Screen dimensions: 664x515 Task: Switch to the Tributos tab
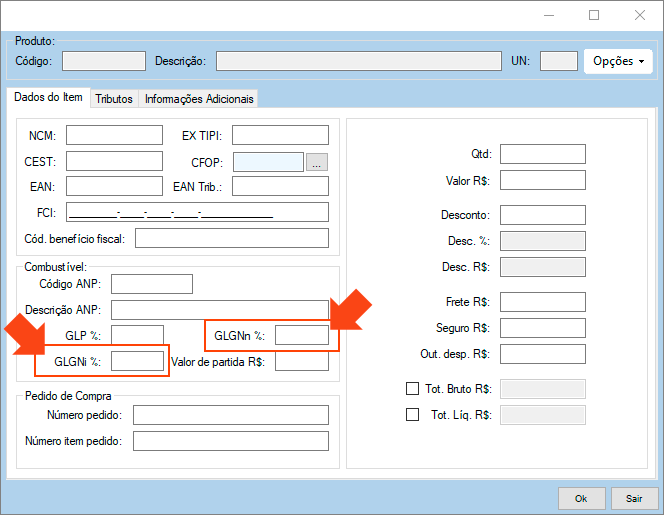coord(114,99)
